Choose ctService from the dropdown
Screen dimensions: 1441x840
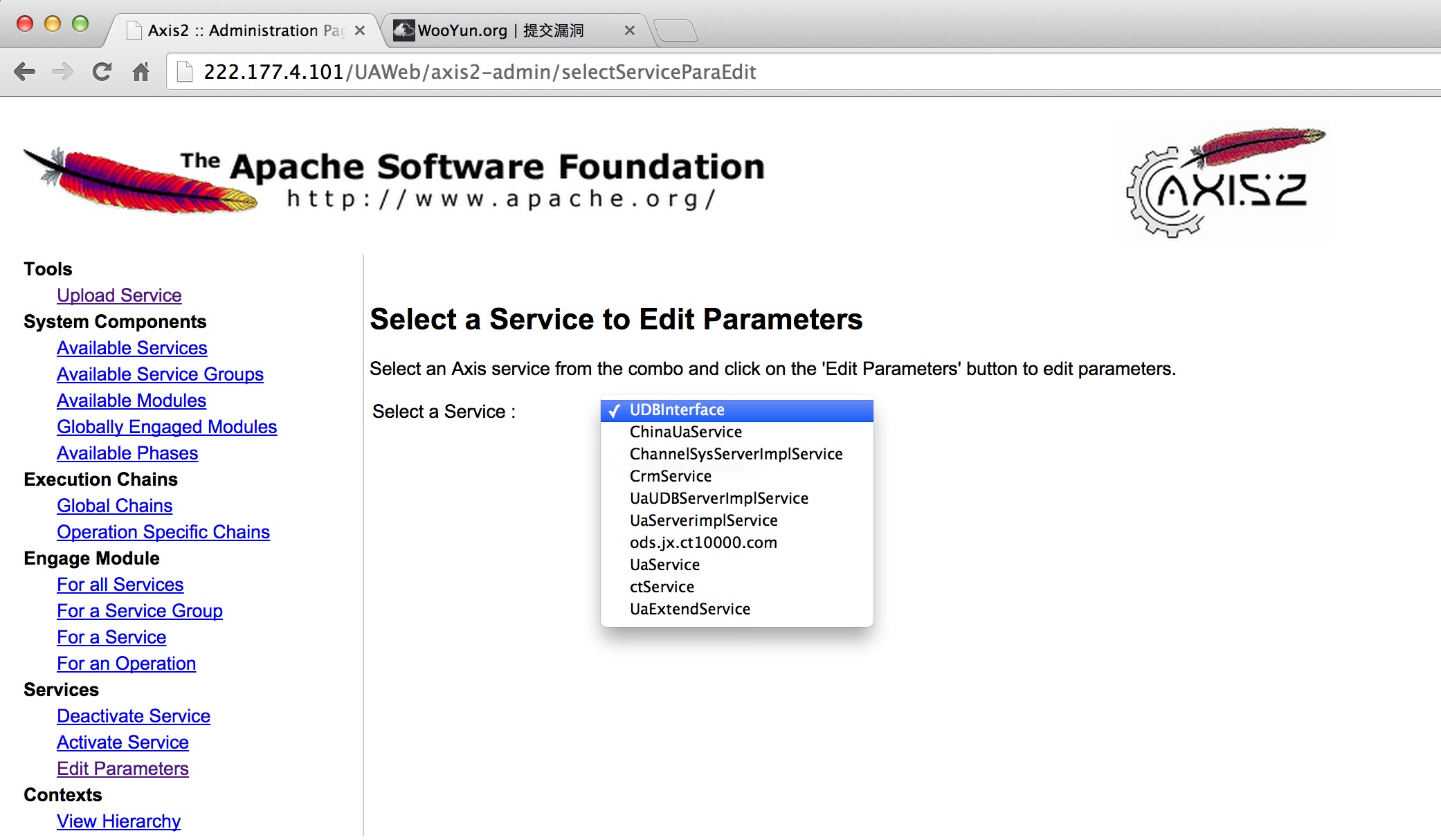(737, 587)
